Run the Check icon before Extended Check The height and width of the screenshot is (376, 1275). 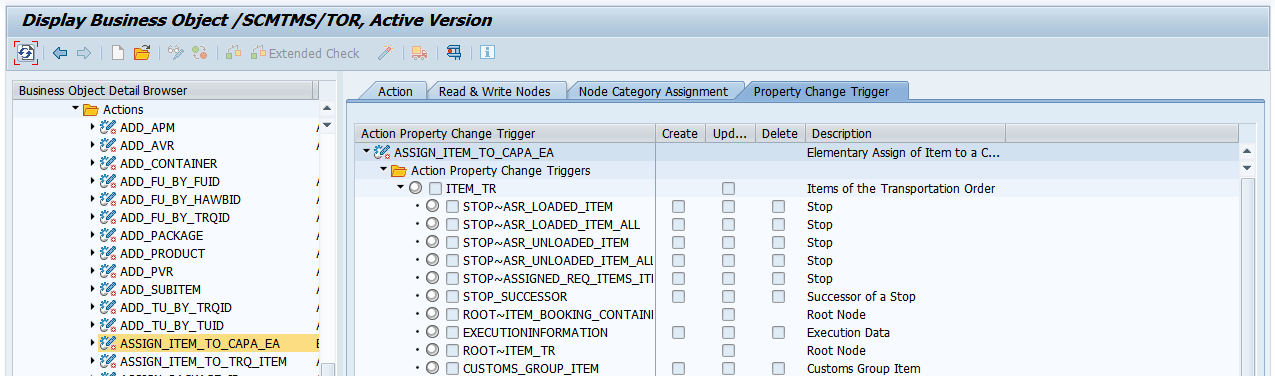[x=234, y=53]
